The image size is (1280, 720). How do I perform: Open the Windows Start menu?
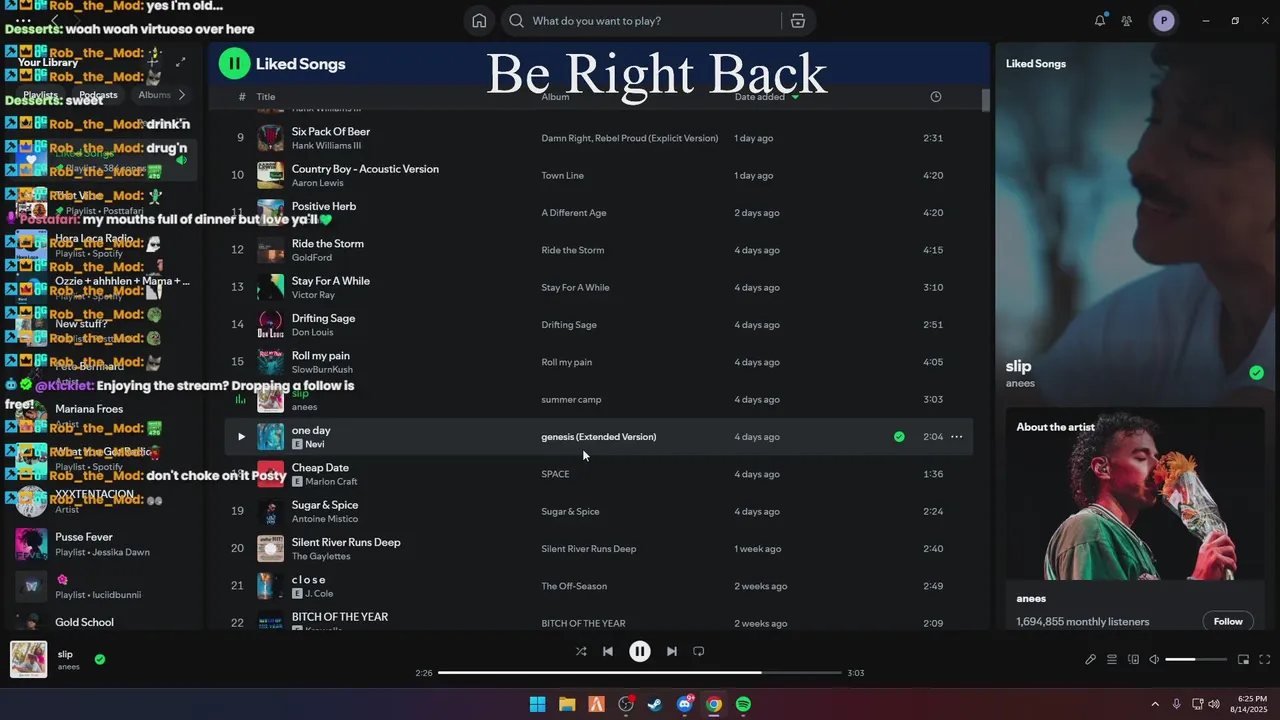[537, 704]
